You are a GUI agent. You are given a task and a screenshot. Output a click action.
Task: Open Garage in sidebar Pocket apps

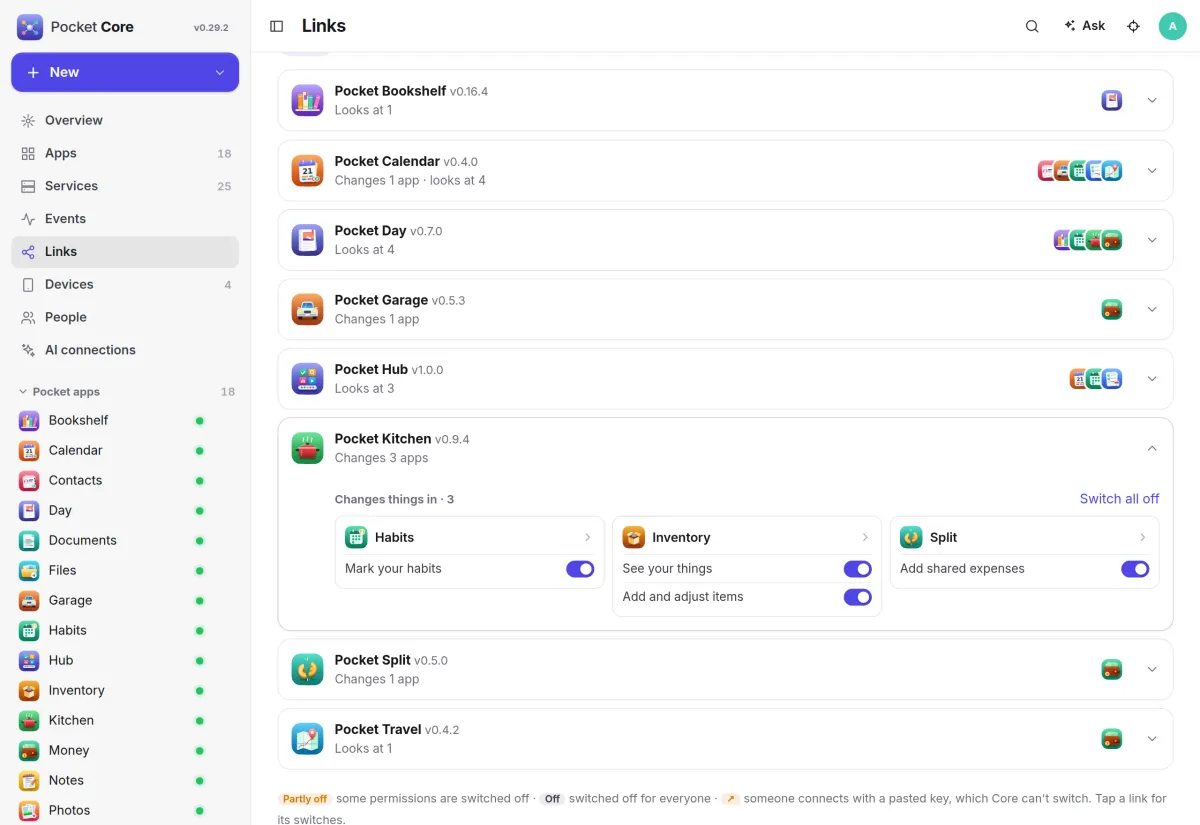click(125, 600)
